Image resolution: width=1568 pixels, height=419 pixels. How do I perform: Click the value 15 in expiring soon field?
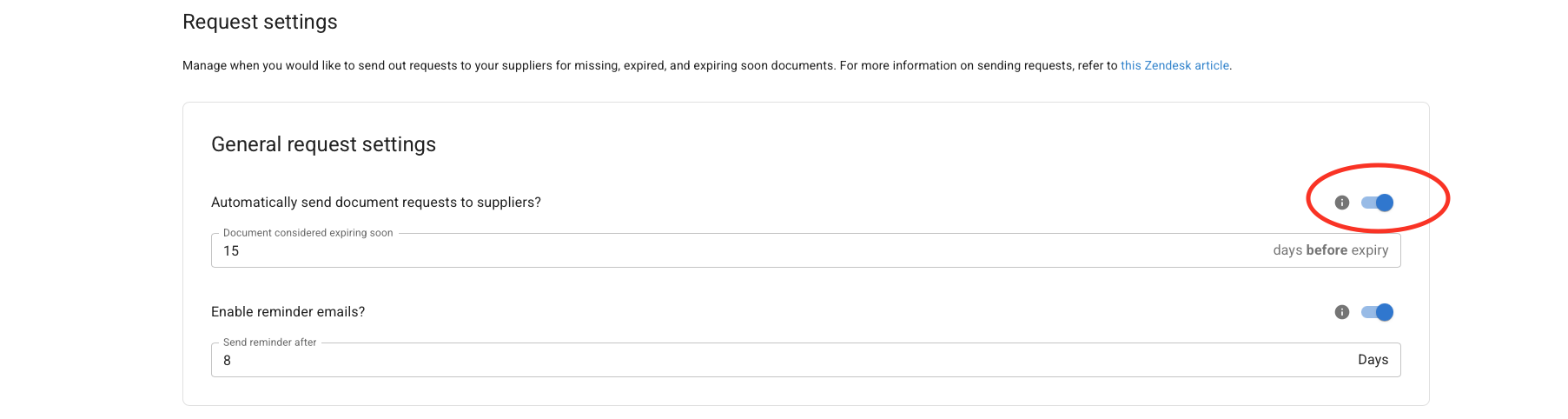(231, 251)
